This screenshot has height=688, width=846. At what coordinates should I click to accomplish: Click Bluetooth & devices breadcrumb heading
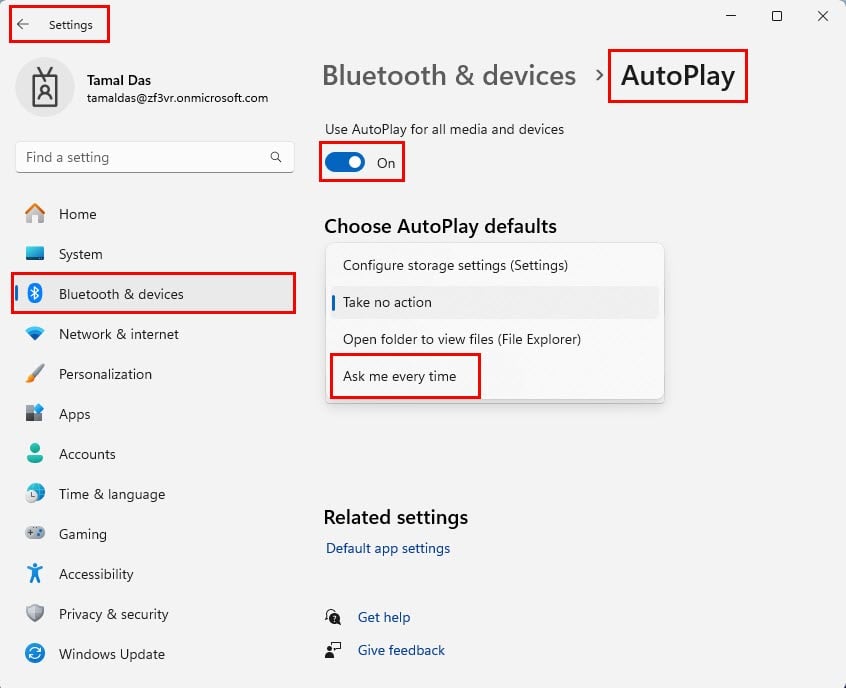tap(449, 75)
